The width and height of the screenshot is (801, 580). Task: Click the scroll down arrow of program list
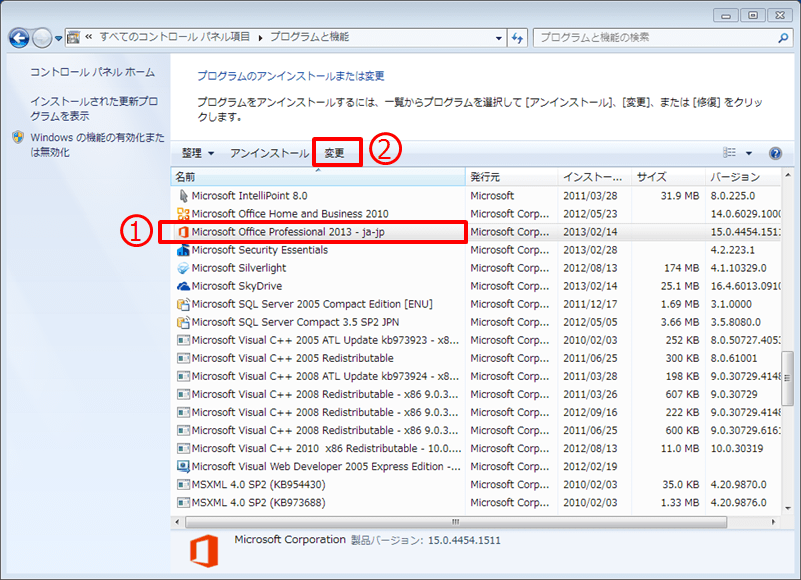click(x=788, y=508)
